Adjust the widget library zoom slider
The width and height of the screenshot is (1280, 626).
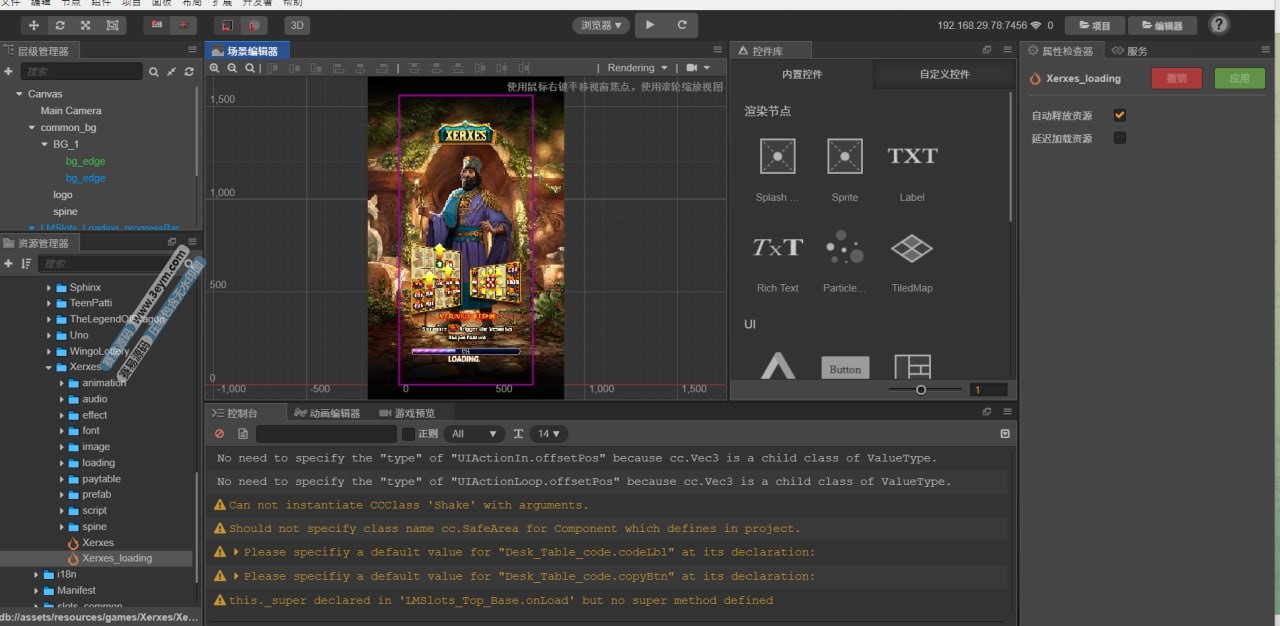coord(921,390)
